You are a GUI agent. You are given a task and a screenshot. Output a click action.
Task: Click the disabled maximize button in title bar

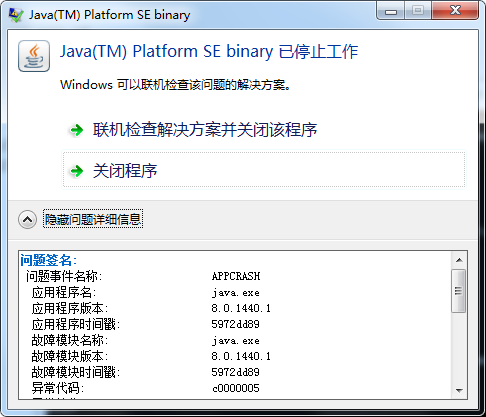pos(418,10)
